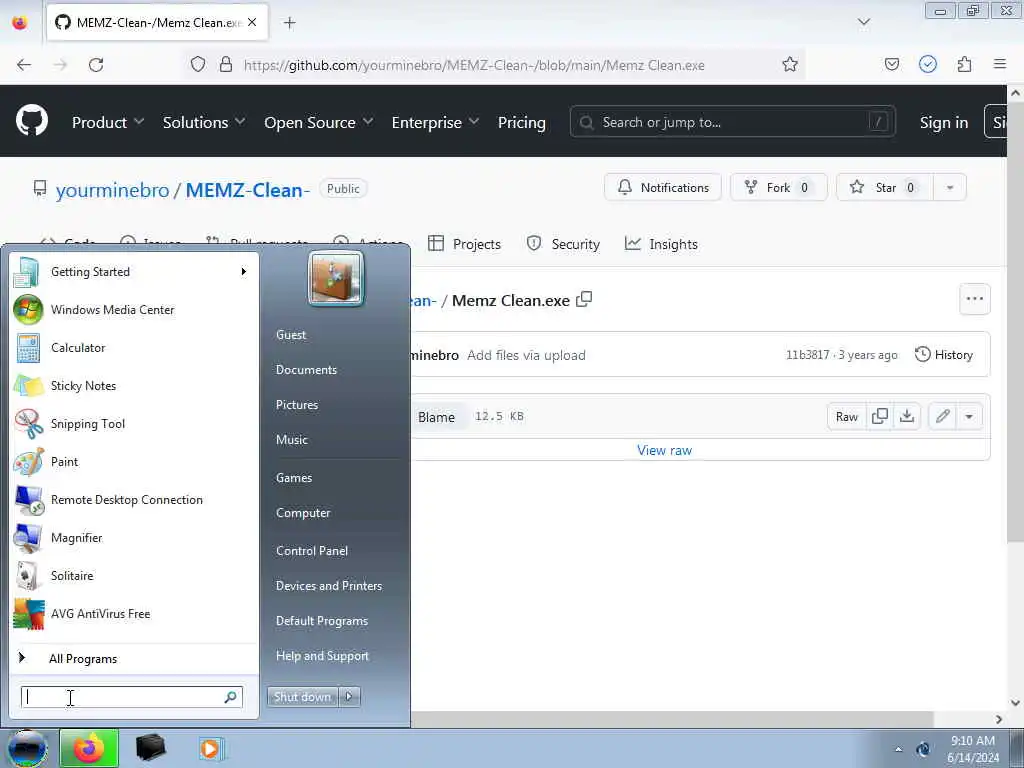Viewport: 1024px width, 768px height.
Task: Open yourminebro profile link
Action: [112, 190]
